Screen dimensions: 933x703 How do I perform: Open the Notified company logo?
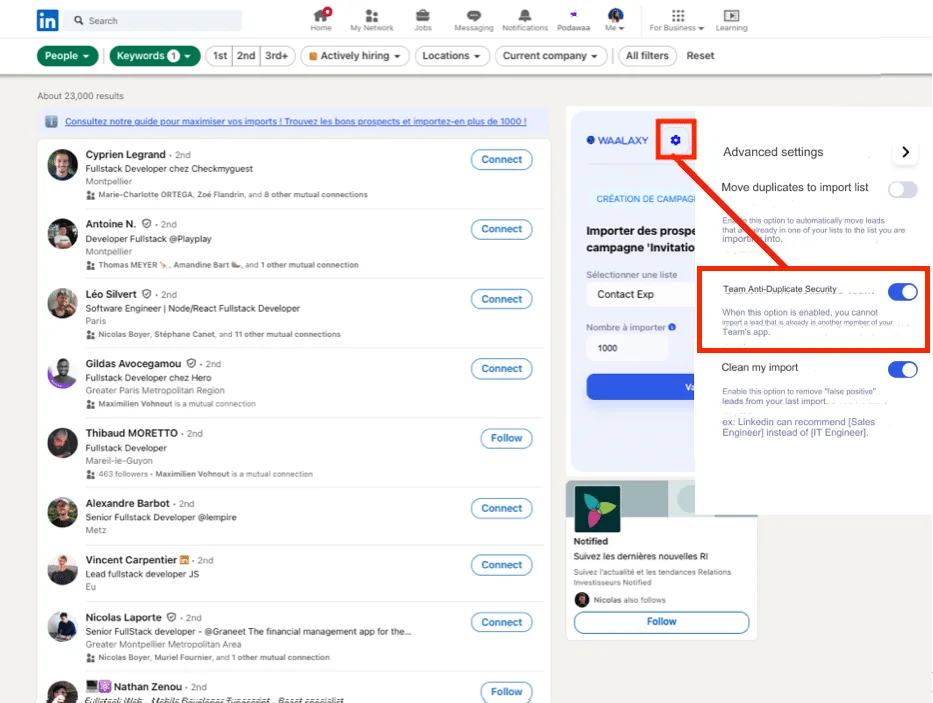pyautogui.click(x=597, y=509)
